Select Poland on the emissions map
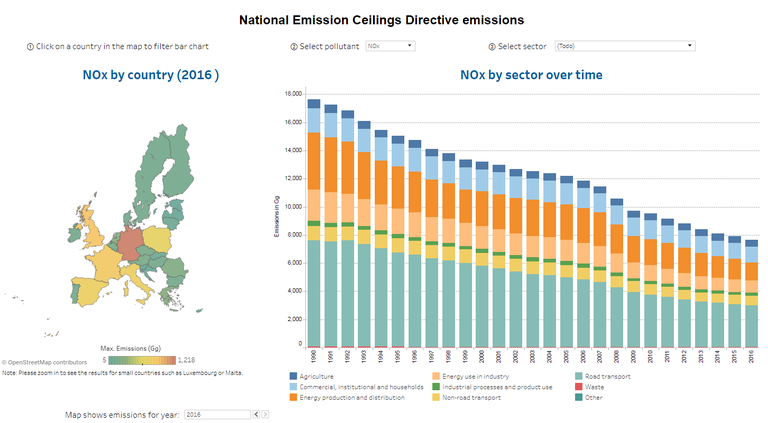 (x=157, y=240)
